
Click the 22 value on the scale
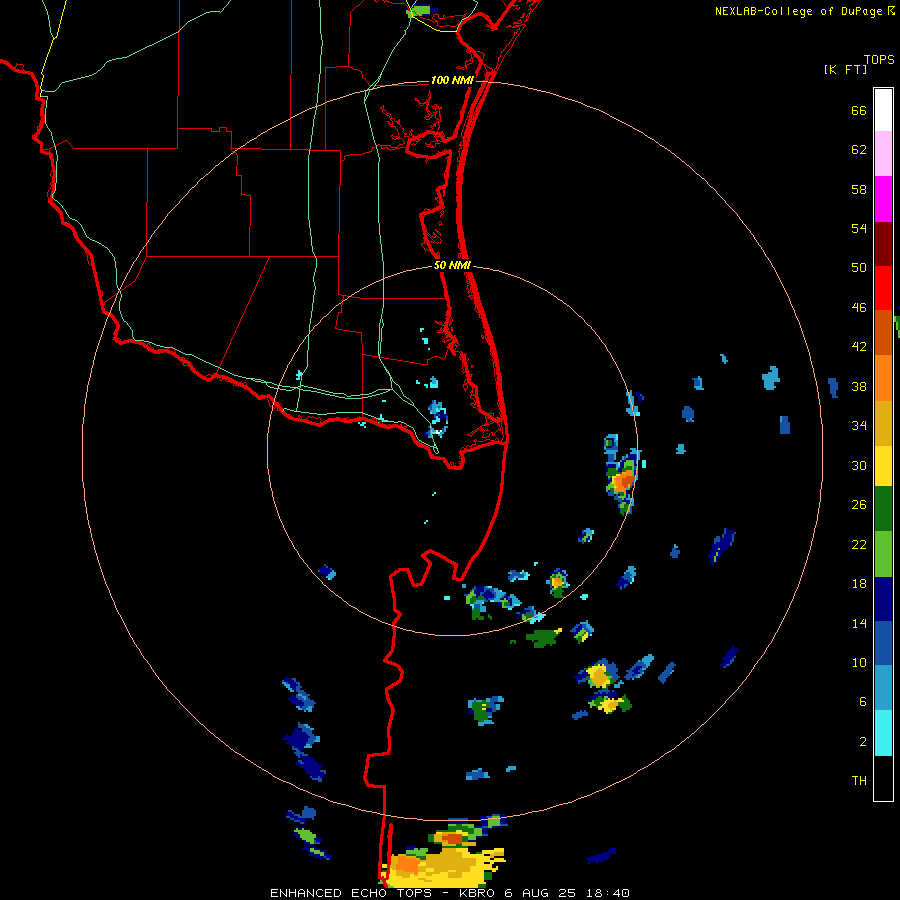[859, 545]
